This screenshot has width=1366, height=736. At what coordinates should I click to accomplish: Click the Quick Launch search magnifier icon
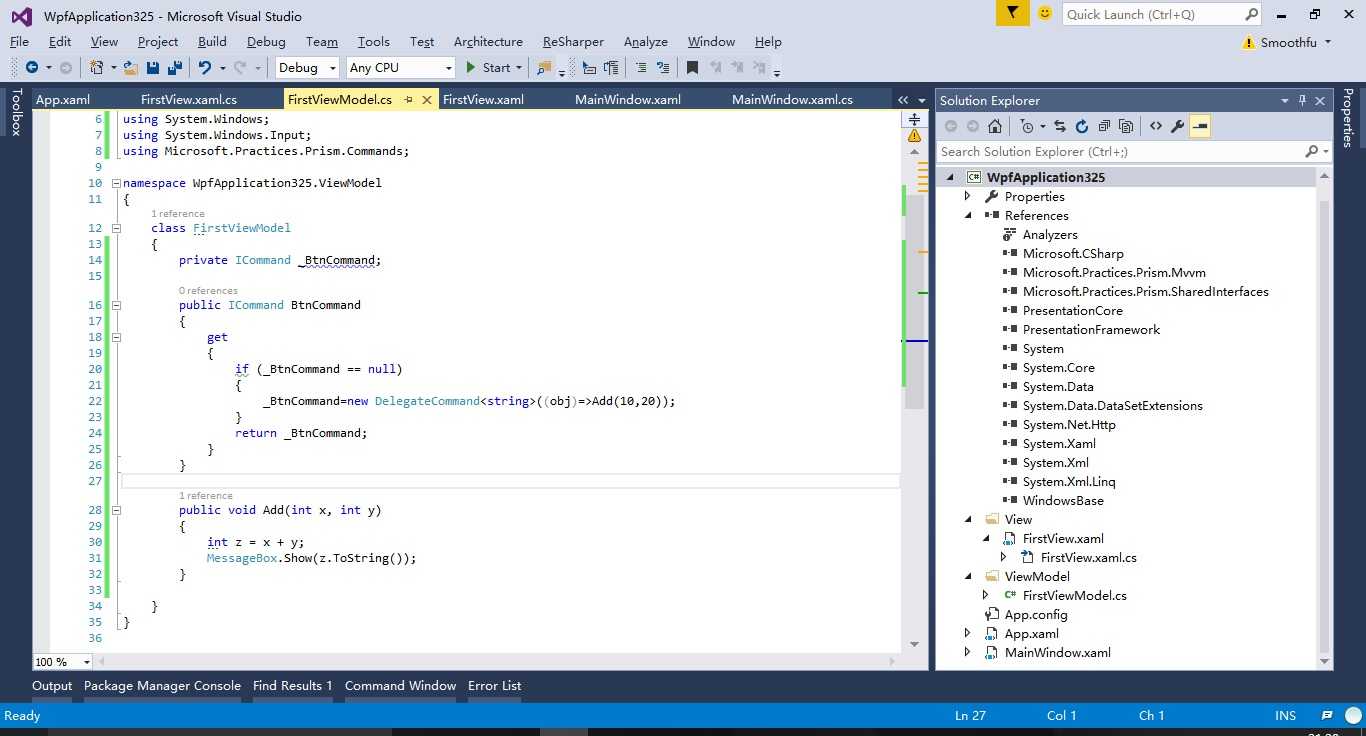pyautogui.click(x=1251, y=14)
